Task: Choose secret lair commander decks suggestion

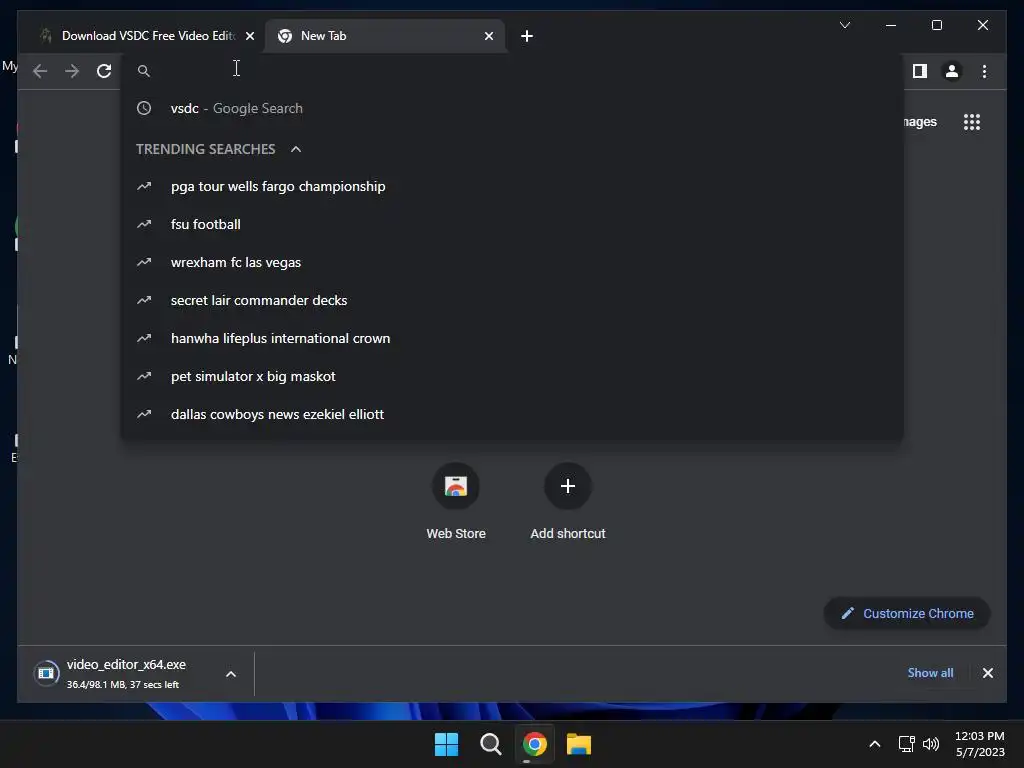Action: (512, 300)
